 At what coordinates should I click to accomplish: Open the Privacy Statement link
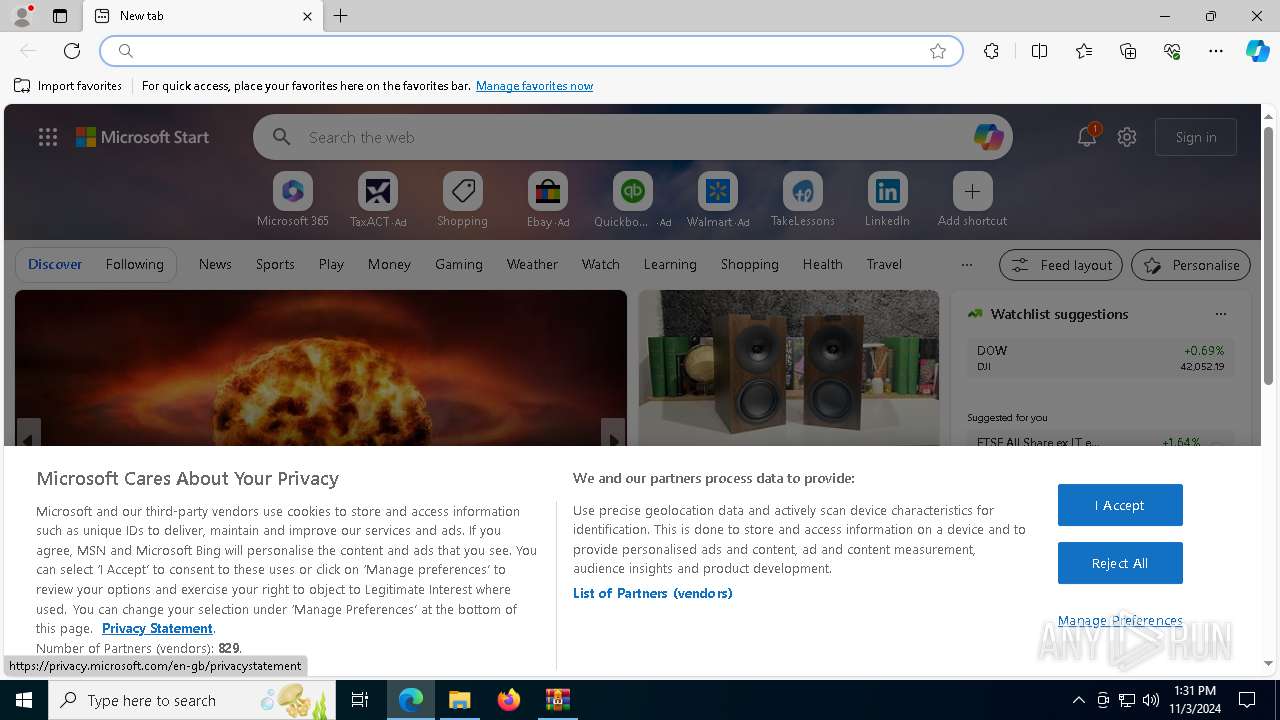(x=157, y=628)
